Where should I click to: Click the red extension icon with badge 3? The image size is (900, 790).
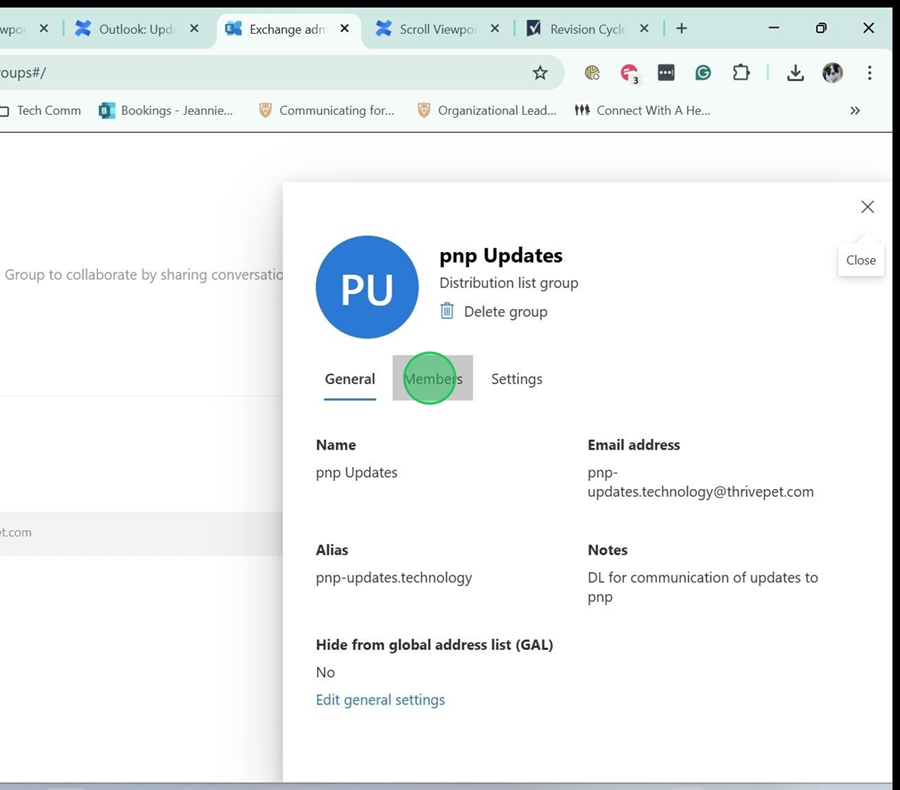[629, 72]
